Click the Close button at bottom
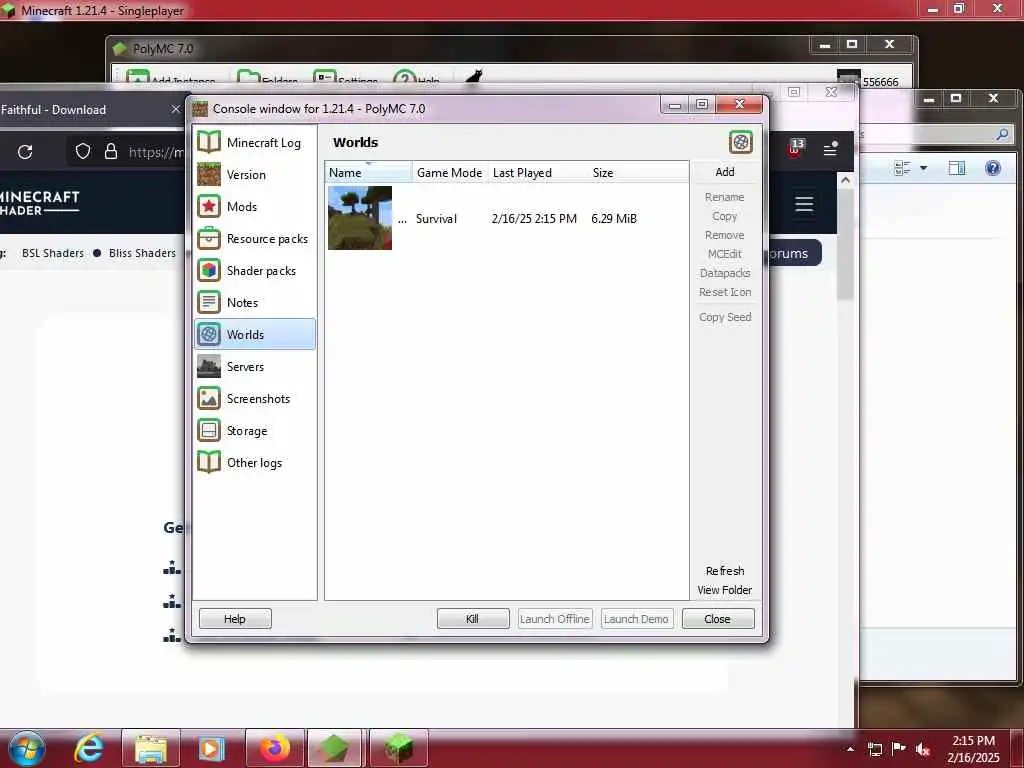Viewport: 1024px width, 768px height. (x=718, y=618)
